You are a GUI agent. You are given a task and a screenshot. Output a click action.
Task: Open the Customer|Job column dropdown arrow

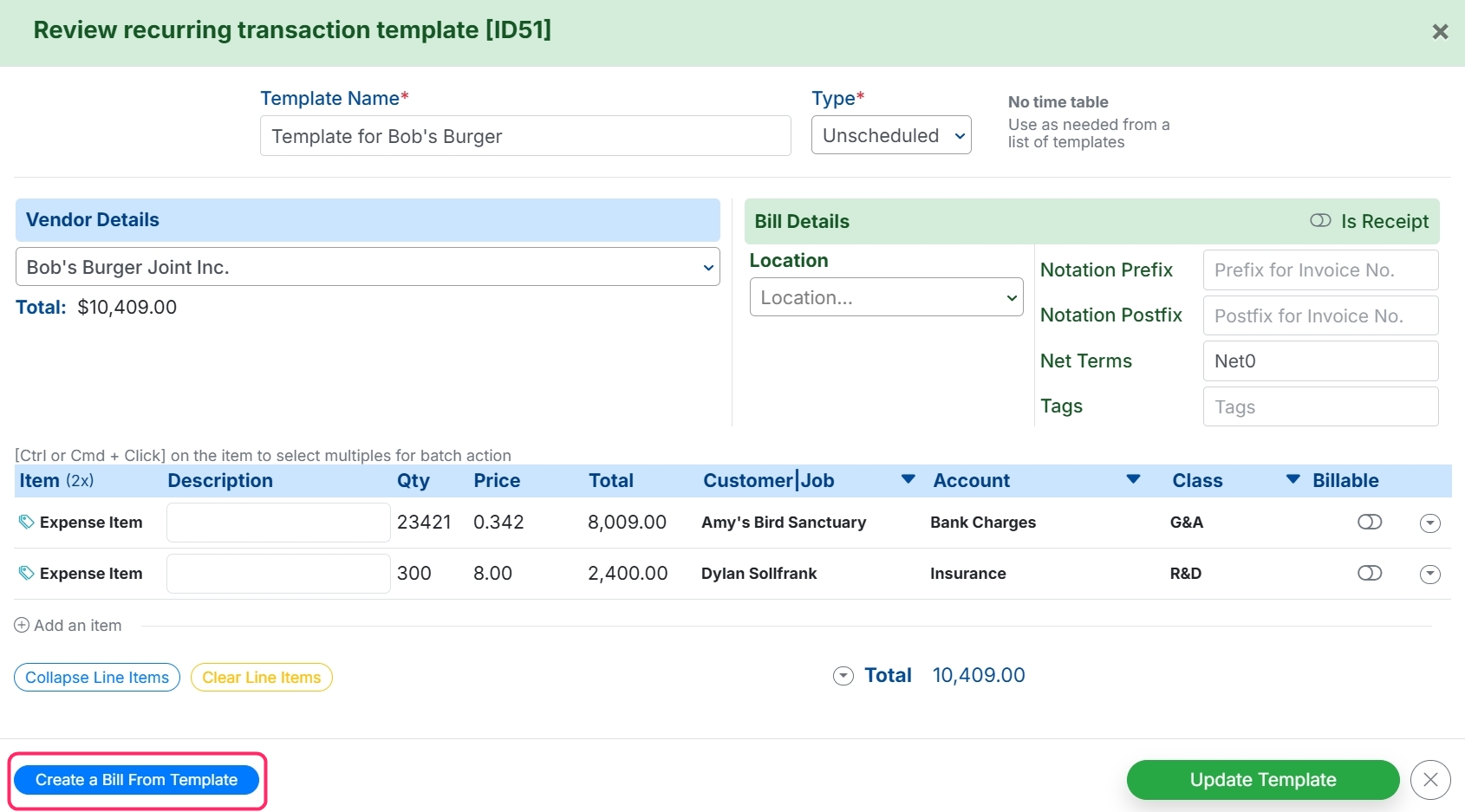908,479
